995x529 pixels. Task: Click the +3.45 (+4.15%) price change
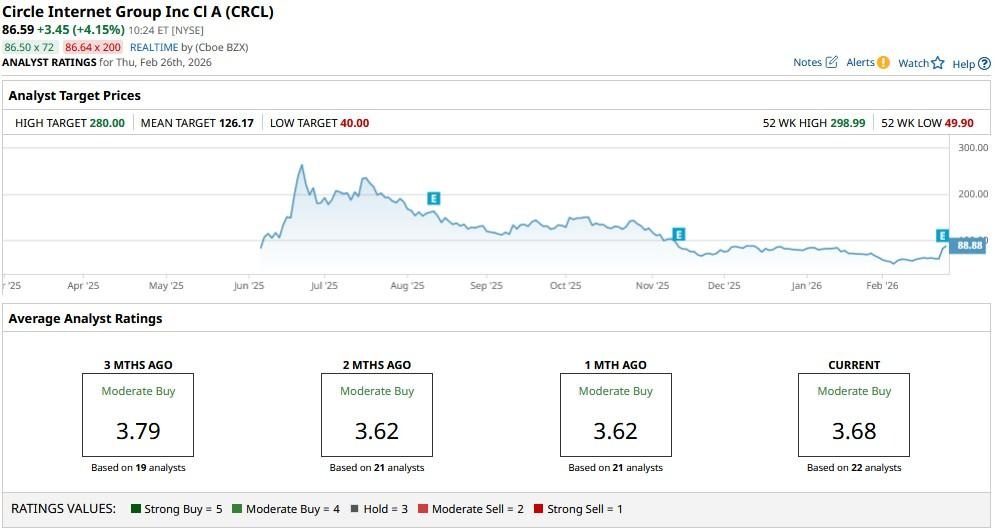pos(81,30)
